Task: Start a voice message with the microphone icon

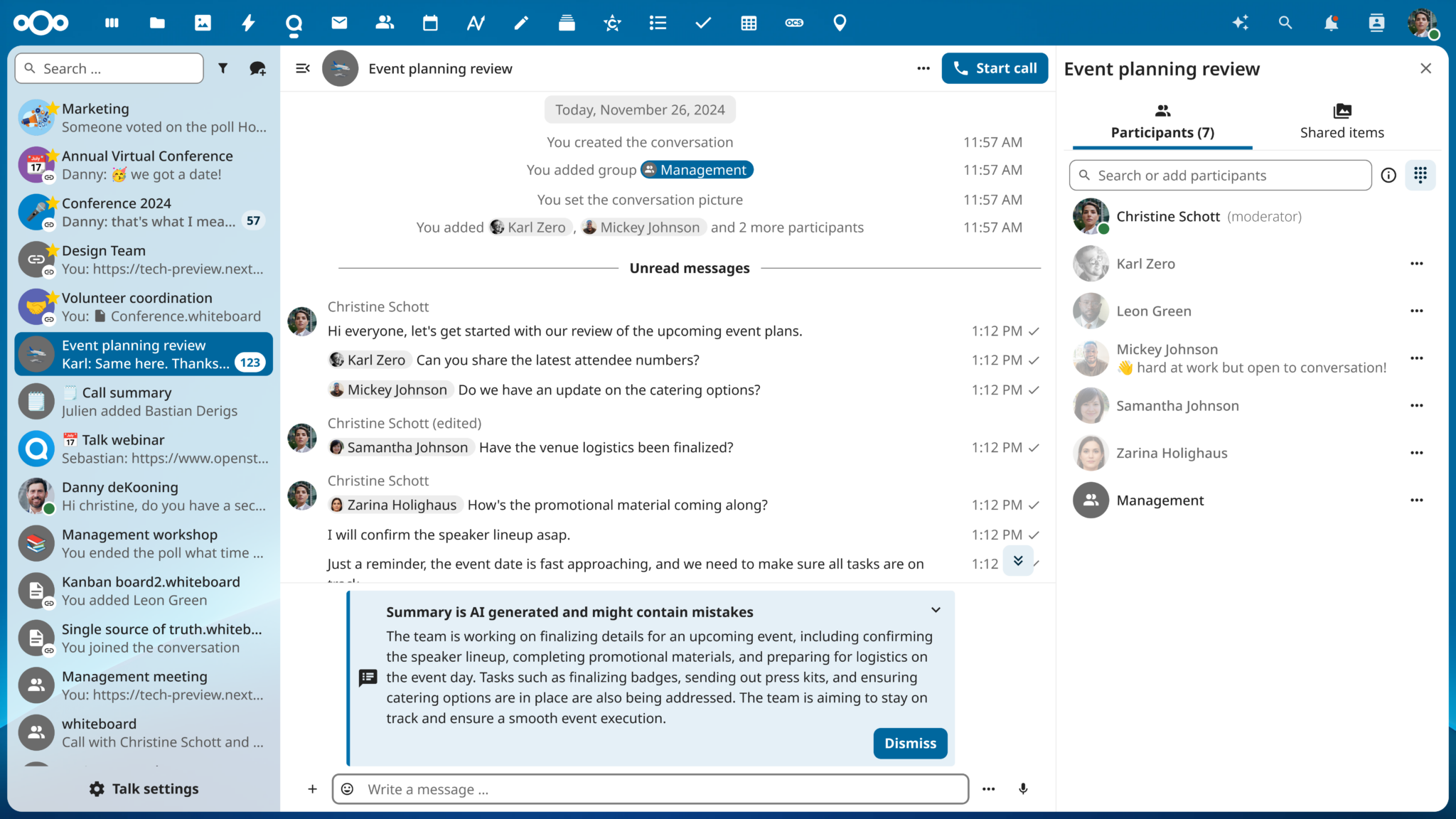Action: [1023, 788]
